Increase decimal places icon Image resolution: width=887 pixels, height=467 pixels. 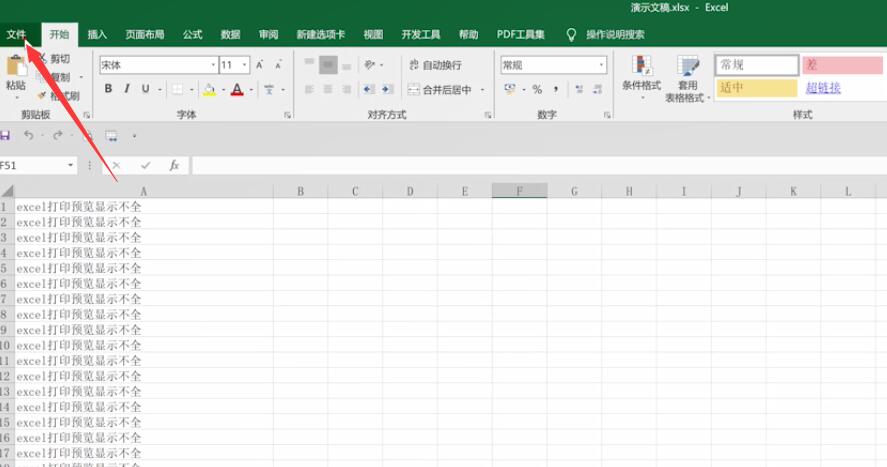point(579,89)
